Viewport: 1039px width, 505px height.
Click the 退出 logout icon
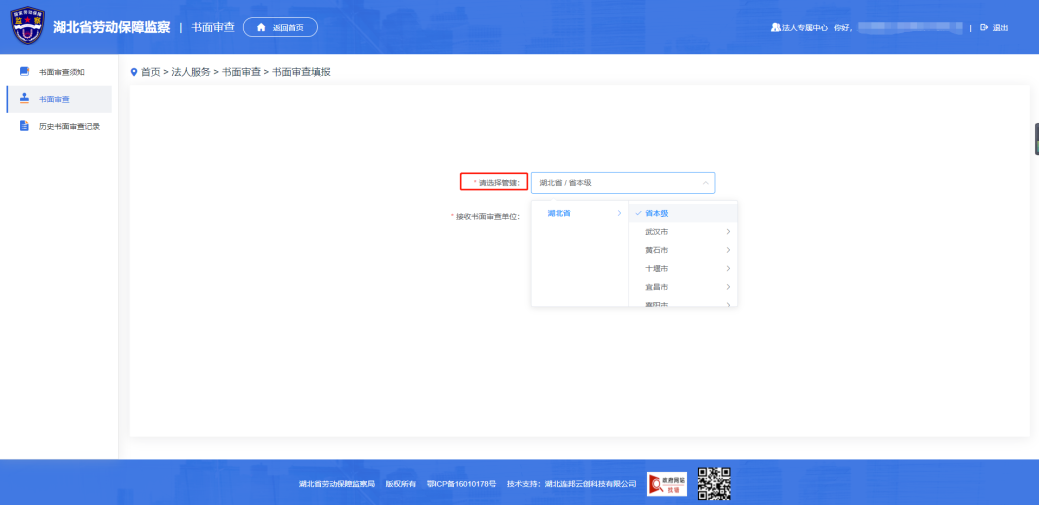pos(984,27)
